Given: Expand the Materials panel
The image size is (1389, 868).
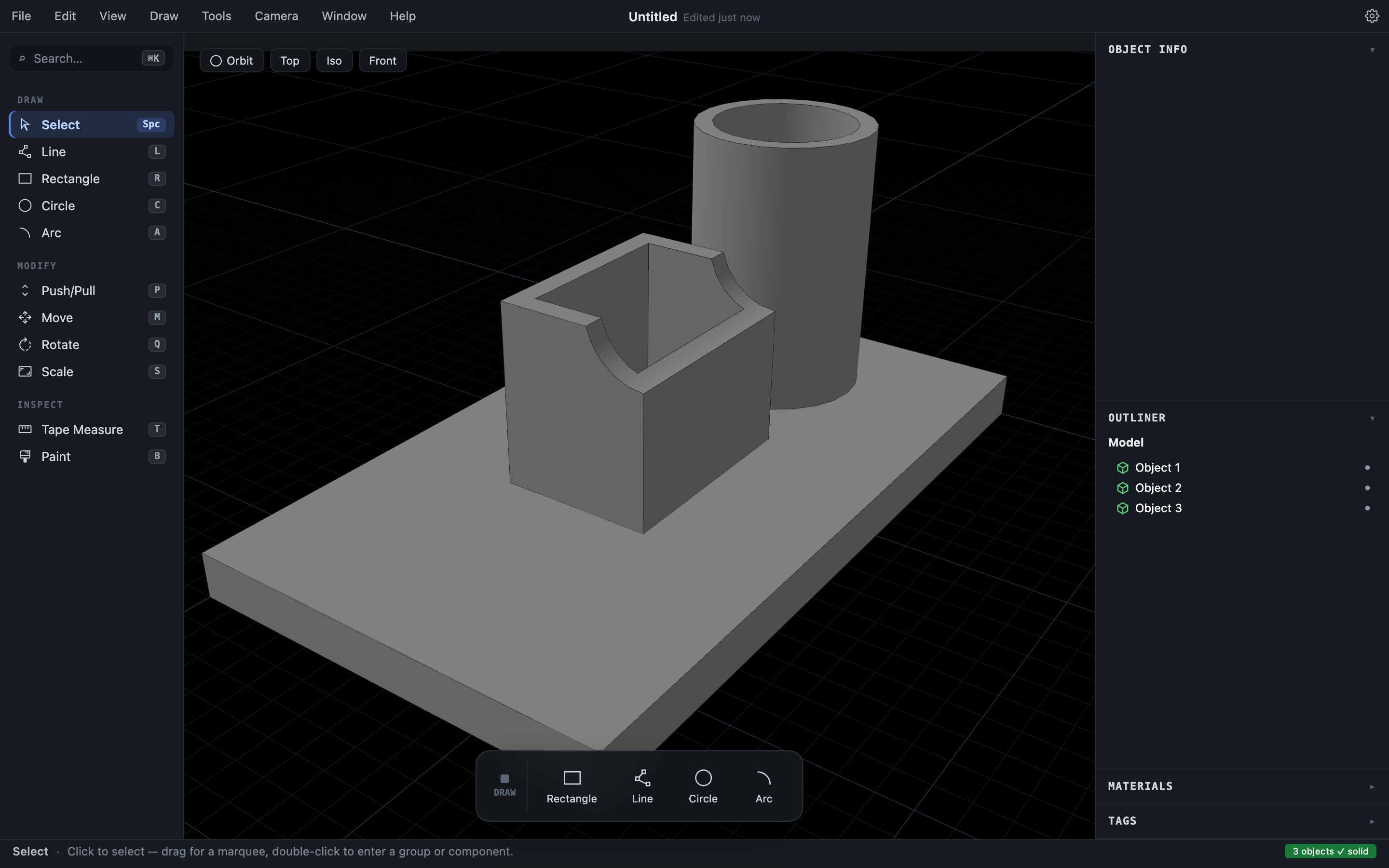Looking at the screenshot, I should [1372, 787].
